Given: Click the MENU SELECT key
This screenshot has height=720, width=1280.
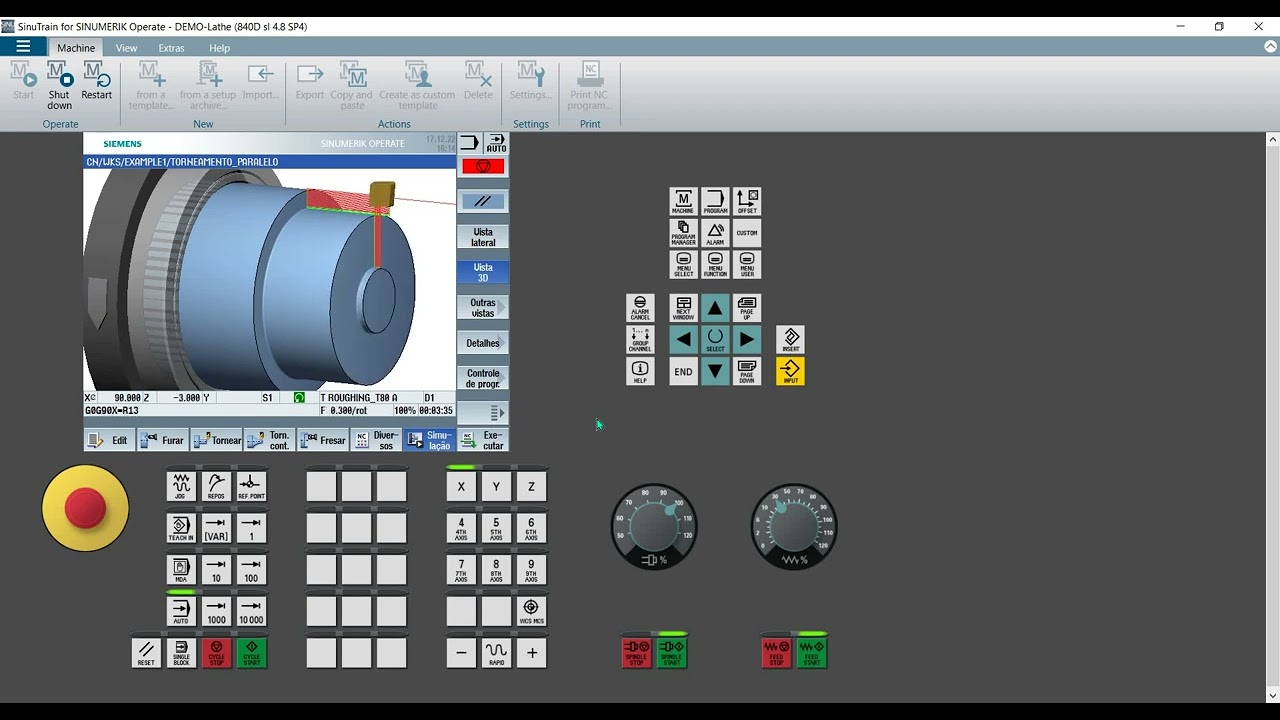Looking at the screenshot, I should (x=683, y=265).
